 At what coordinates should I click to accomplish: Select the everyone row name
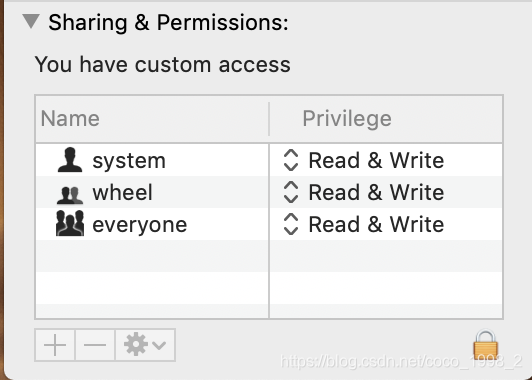[139, 225]
